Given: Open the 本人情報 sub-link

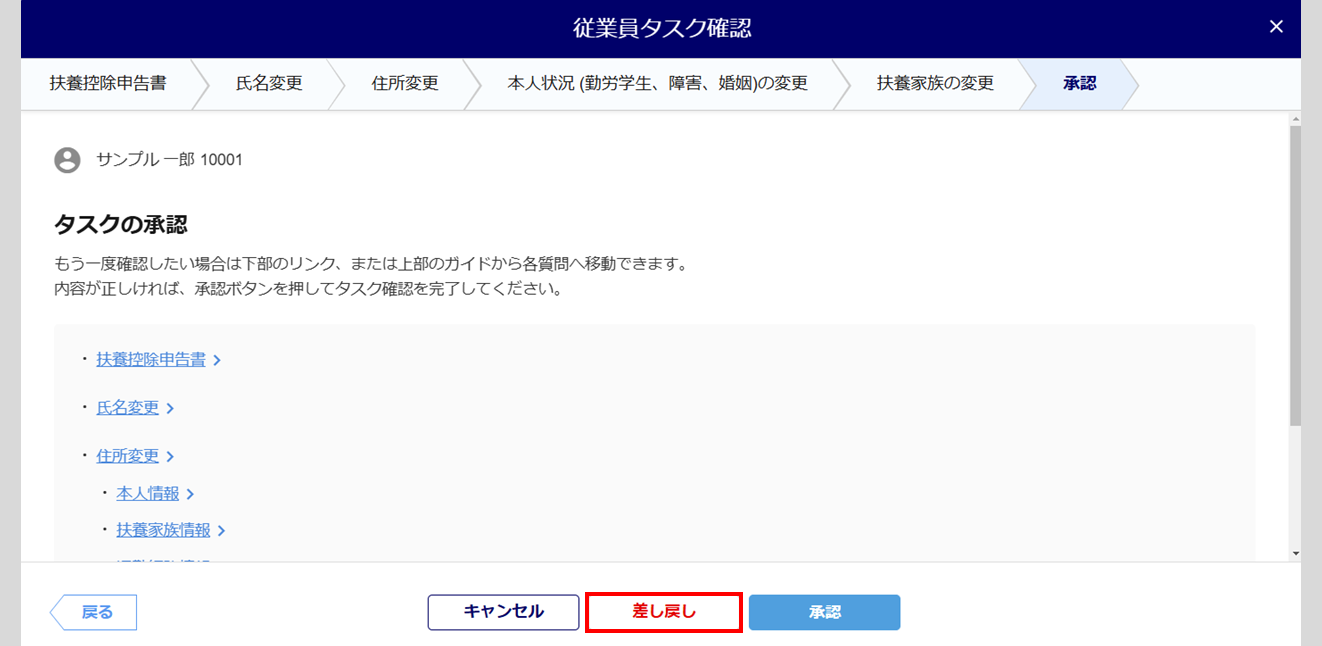Looking at the screenshot, I should click(148, 493).
